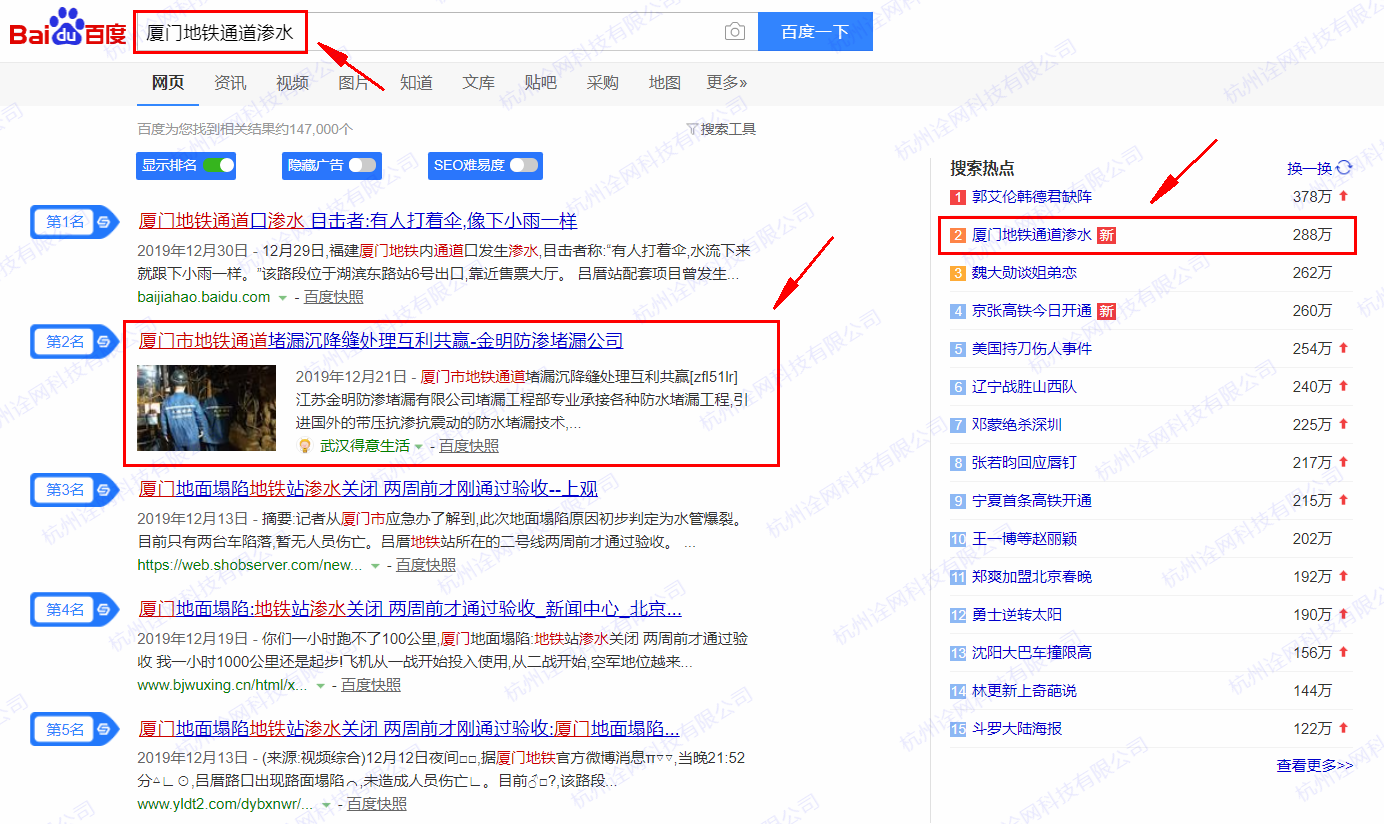
Task: Click the 武汉得意生活 source name
Action: tap(364, 446)
